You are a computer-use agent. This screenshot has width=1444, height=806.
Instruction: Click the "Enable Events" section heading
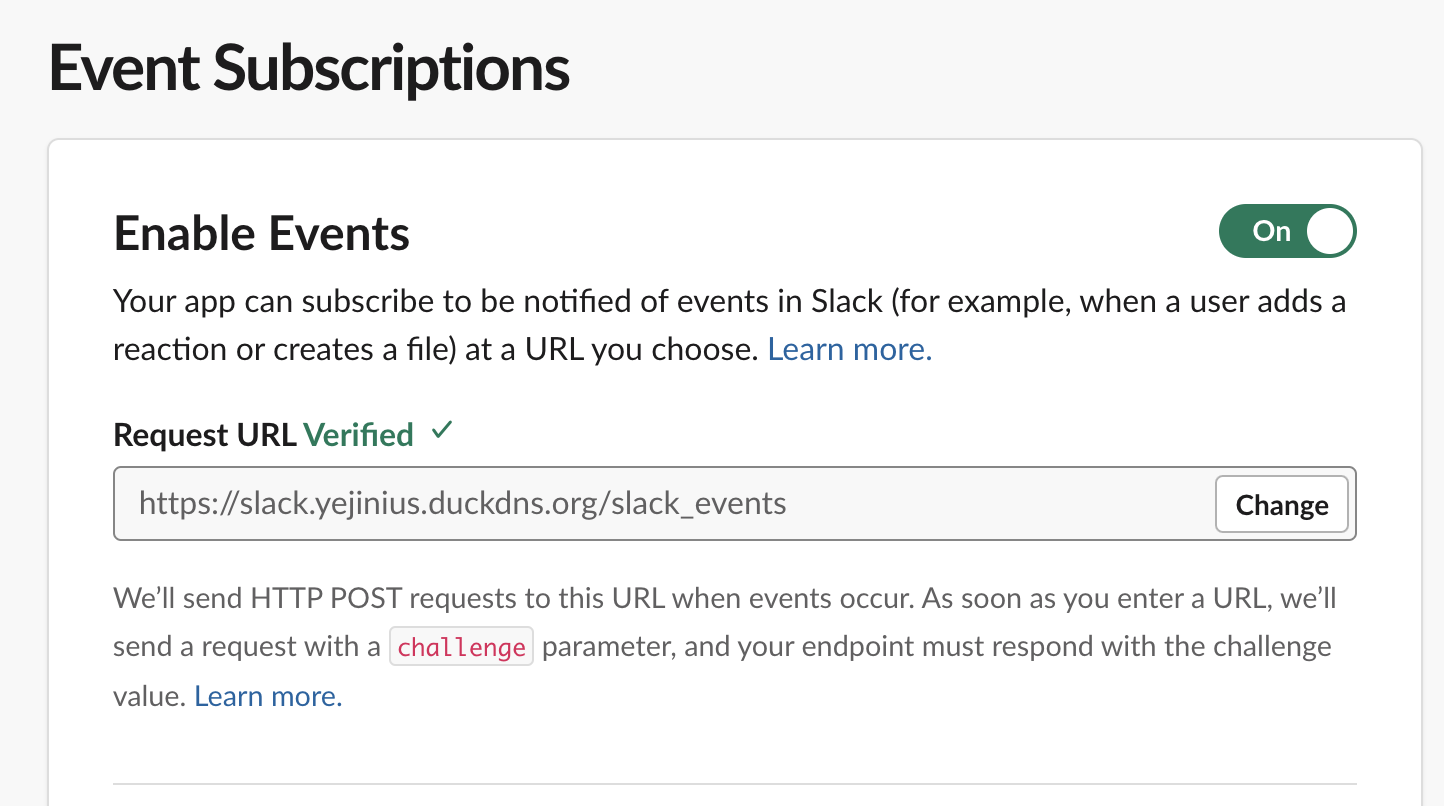(262, 234)
